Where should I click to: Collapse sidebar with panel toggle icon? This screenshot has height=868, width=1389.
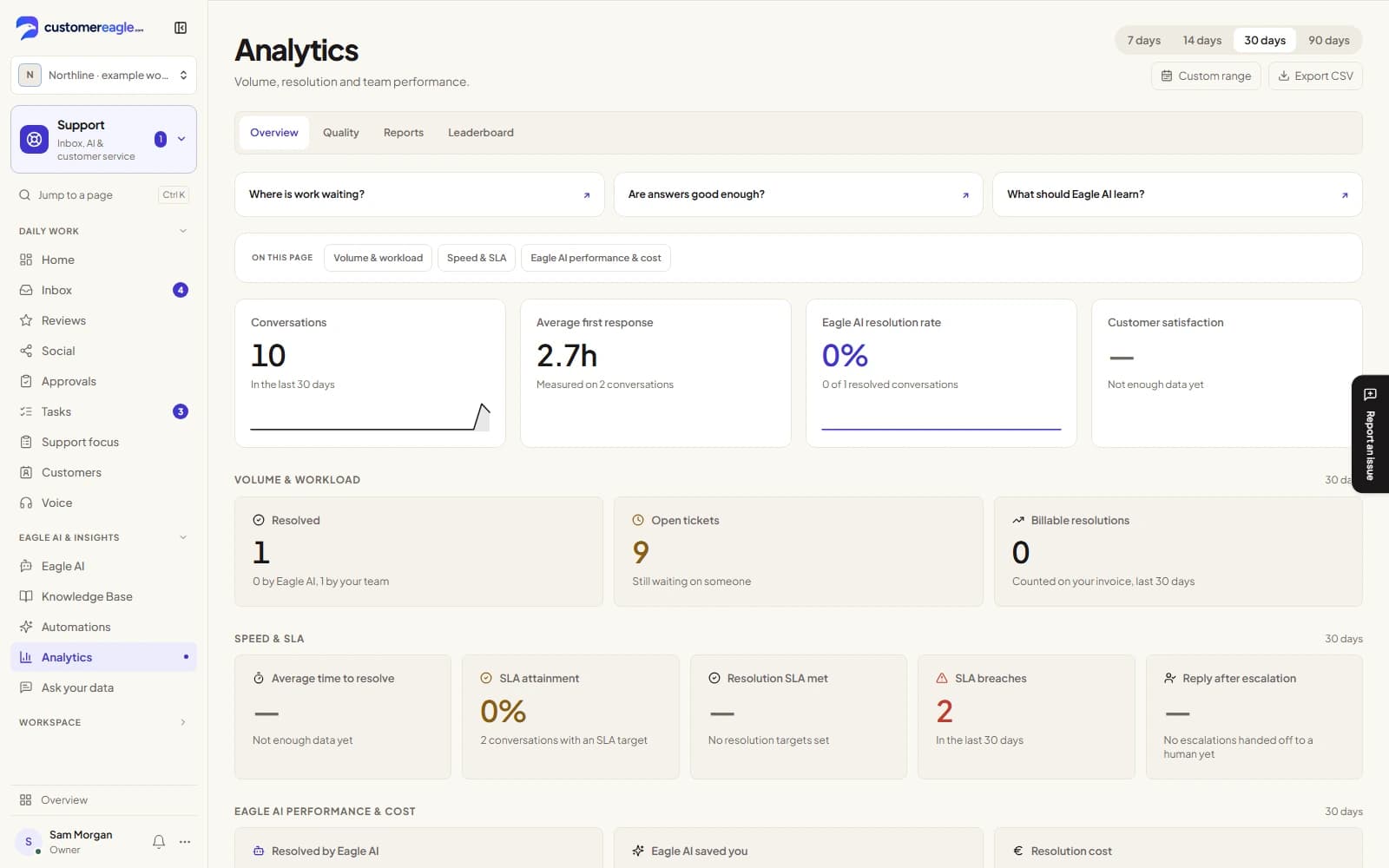click(x=181, y=28)
